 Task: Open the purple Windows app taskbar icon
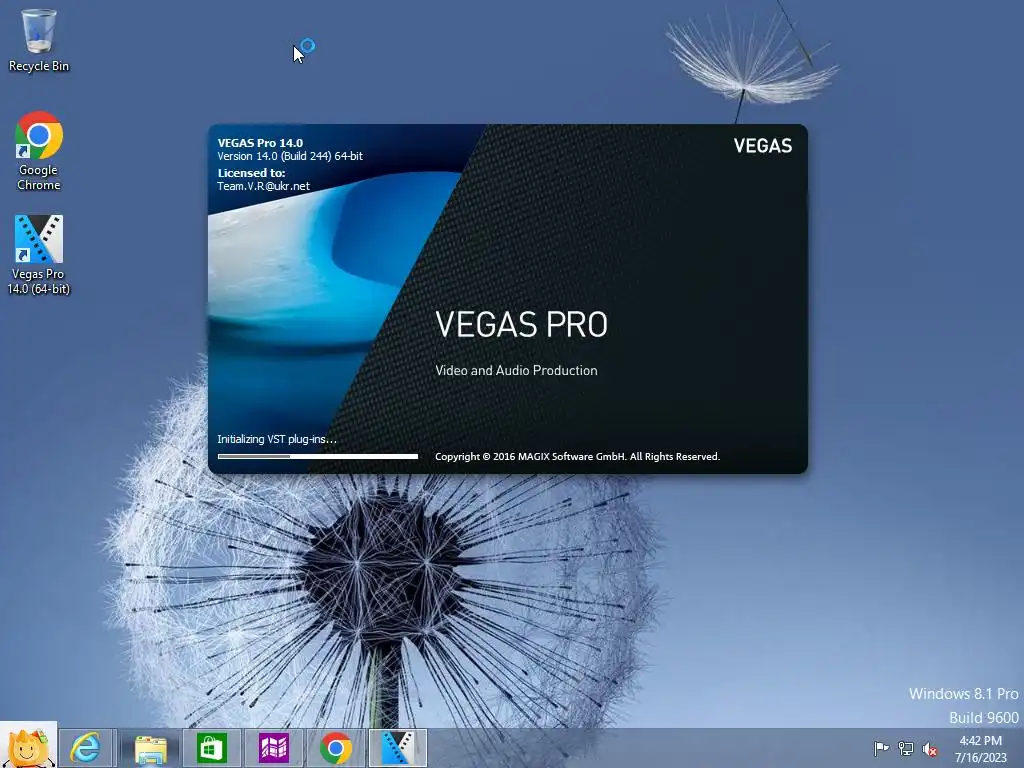pyautogui.click(x=274, y=748)
